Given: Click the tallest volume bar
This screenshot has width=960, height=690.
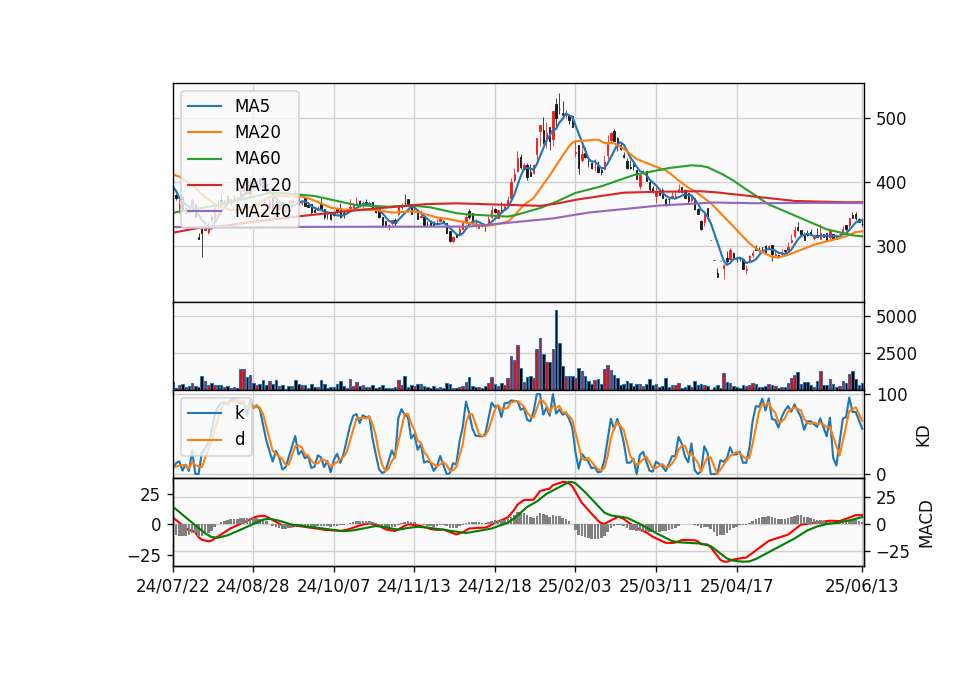Looking at the screenshot, I should tap(557, 350).
